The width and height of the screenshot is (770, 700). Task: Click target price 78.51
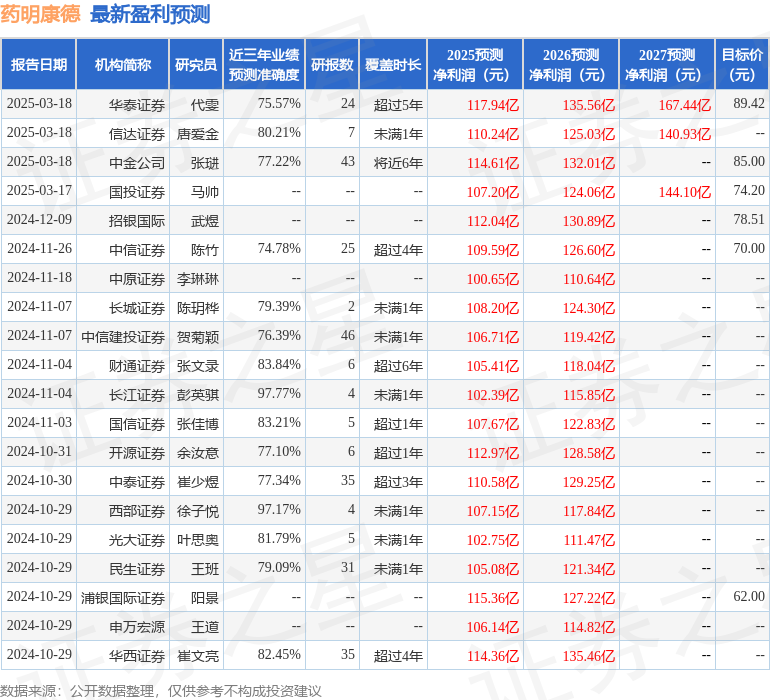pyautogui.click(x=749, y=219)
